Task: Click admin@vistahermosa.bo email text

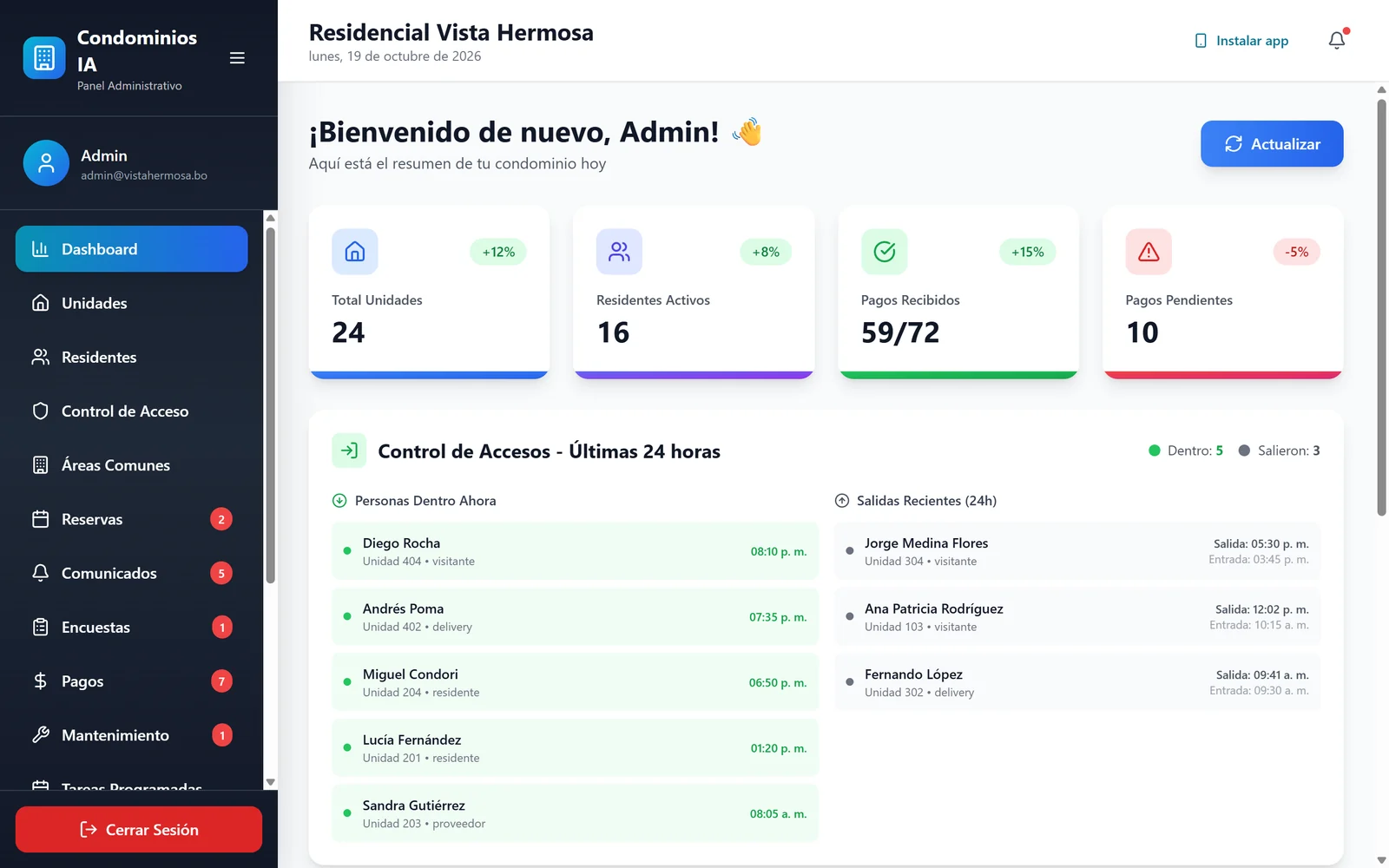Action: [x=144, y=175]
